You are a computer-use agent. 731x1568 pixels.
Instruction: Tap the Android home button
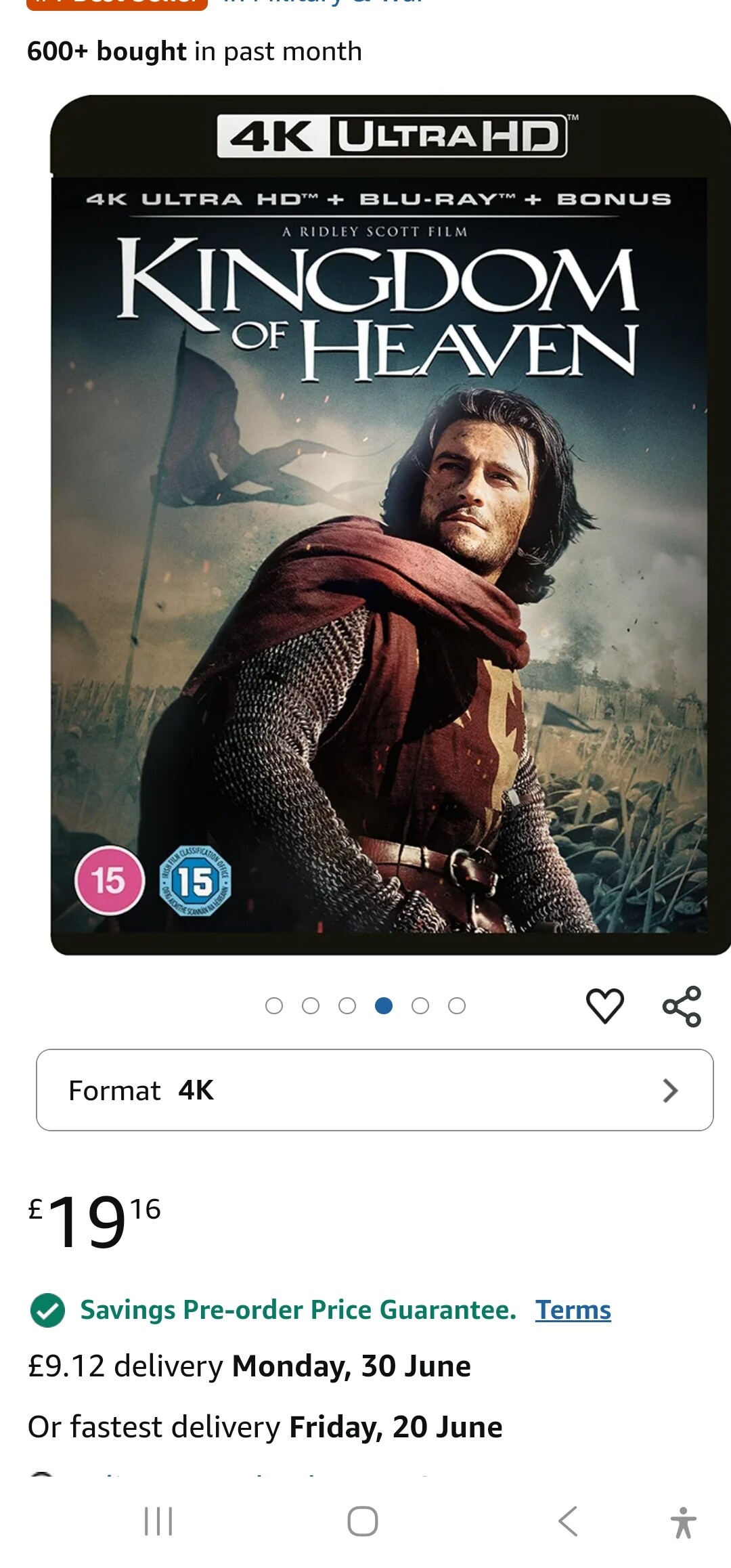[363, 1521]
